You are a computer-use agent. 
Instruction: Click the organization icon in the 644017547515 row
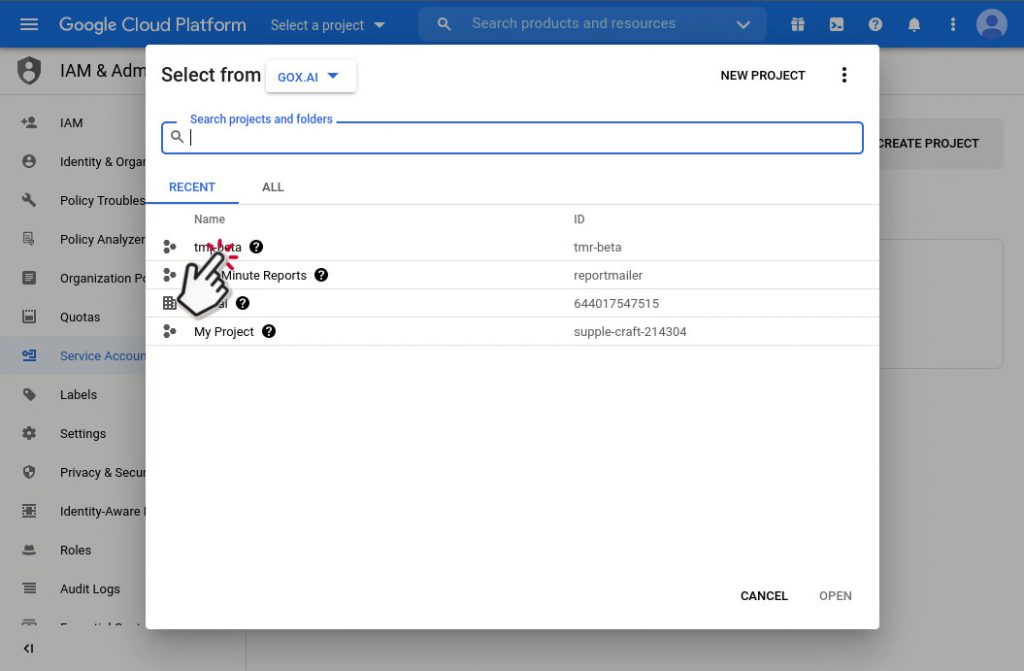169,303
